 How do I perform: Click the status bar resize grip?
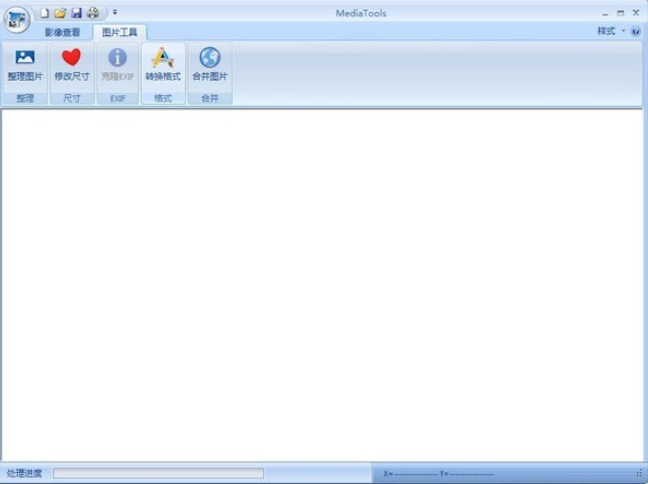click(x=640, y=474)
